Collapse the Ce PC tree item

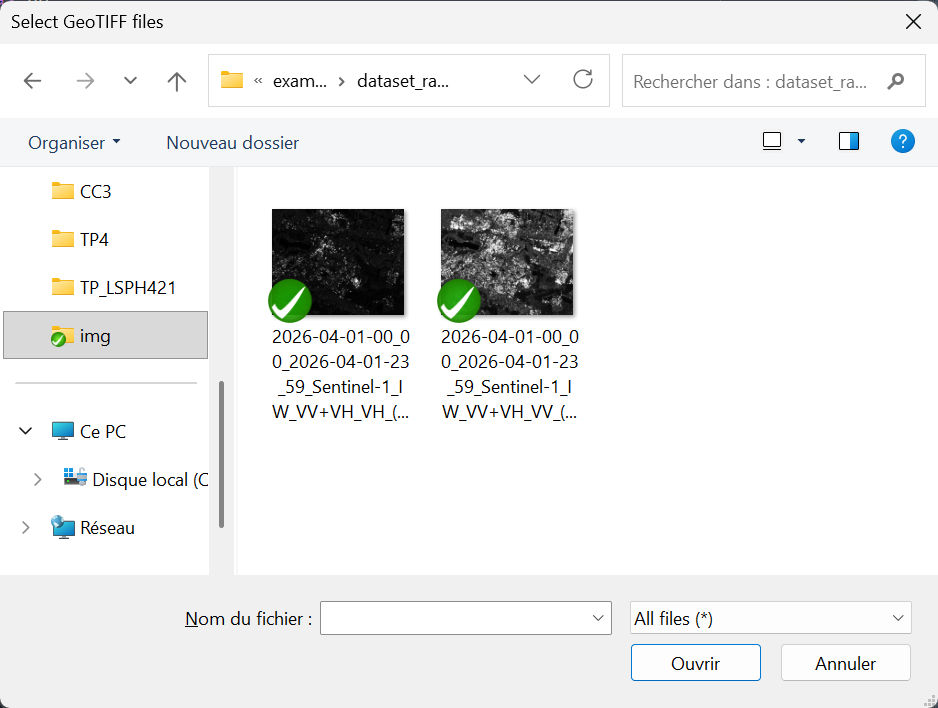point(24,431)
